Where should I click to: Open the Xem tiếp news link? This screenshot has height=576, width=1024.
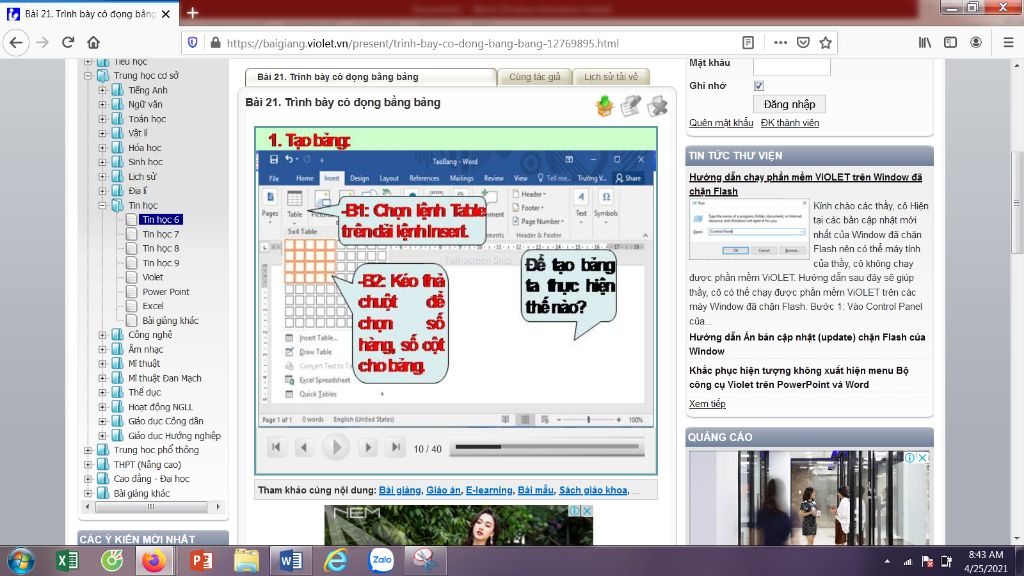pyautogui.click(x=707, y=404)
